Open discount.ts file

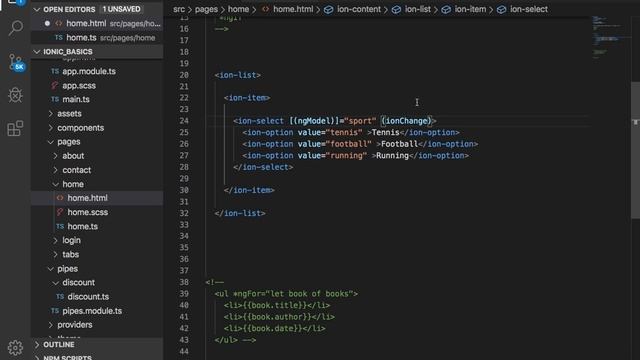[88, 297]
